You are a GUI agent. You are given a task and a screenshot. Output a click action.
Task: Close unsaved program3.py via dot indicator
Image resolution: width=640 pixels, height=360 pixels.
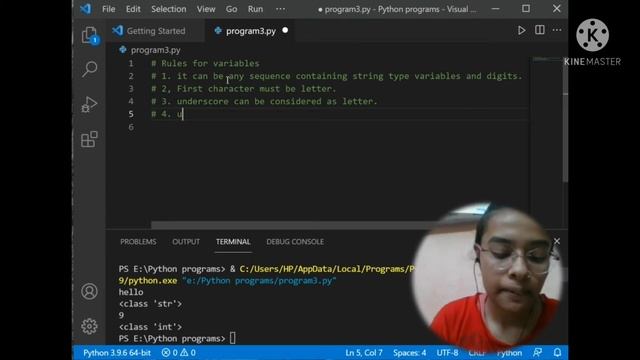pyautogui.click(x=285, y=30)
